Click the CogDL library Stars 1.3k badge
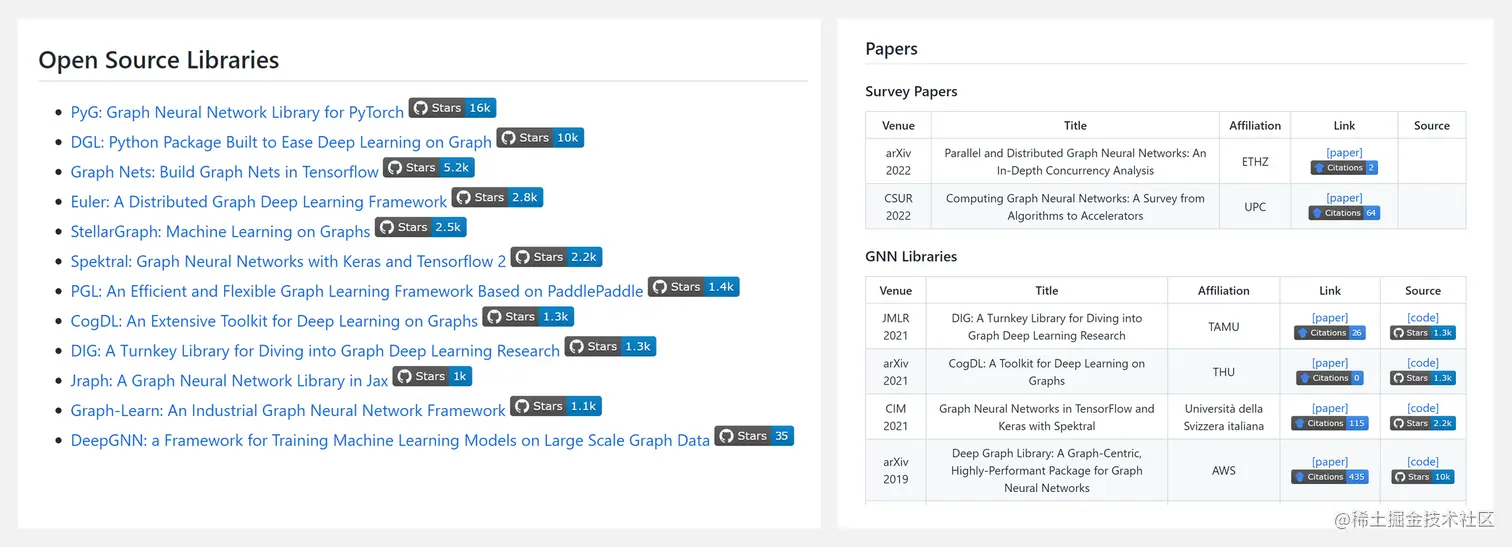Screen dimensions: 1512x547 point(528,317)
